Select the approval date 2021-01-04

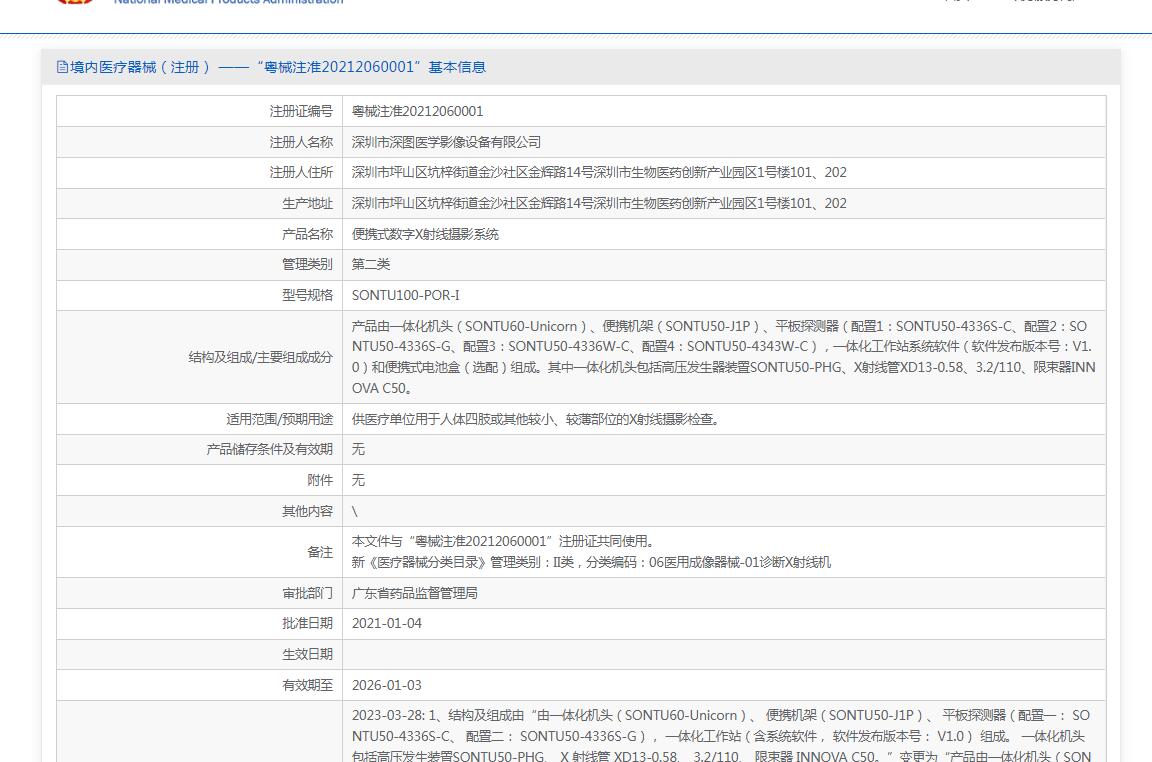pyautogui.click(x=386, y=623)
